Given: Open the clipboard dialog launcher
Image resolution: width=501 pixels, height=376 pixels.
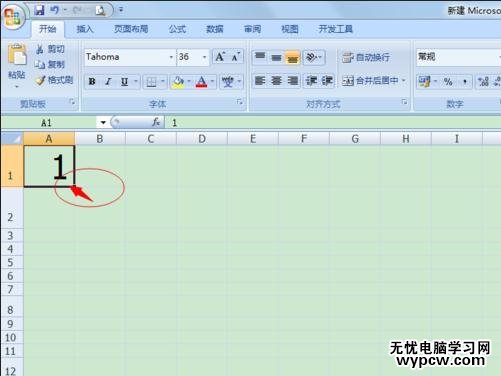Looking at the screenshot, I should tap(72, 102).
